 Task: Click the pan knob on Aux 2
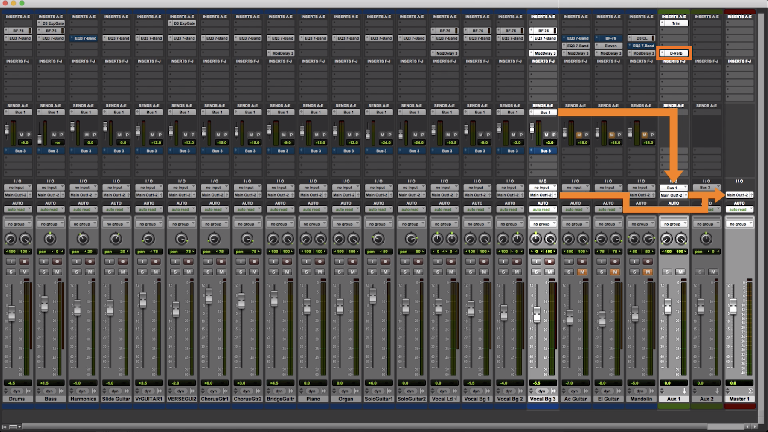point(707,240)
